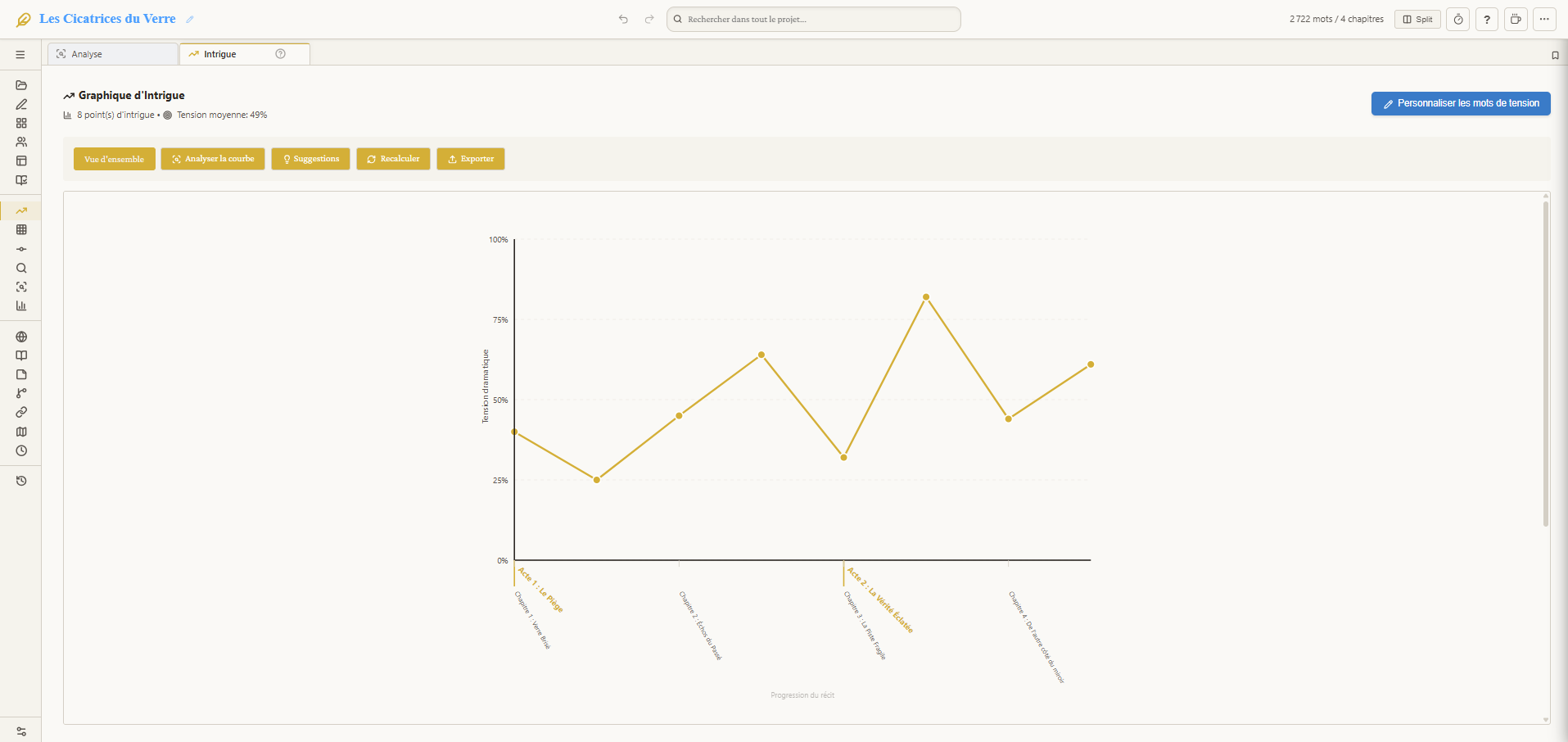
Task: Open the globe icon in the sidebar
Action: 21,337
